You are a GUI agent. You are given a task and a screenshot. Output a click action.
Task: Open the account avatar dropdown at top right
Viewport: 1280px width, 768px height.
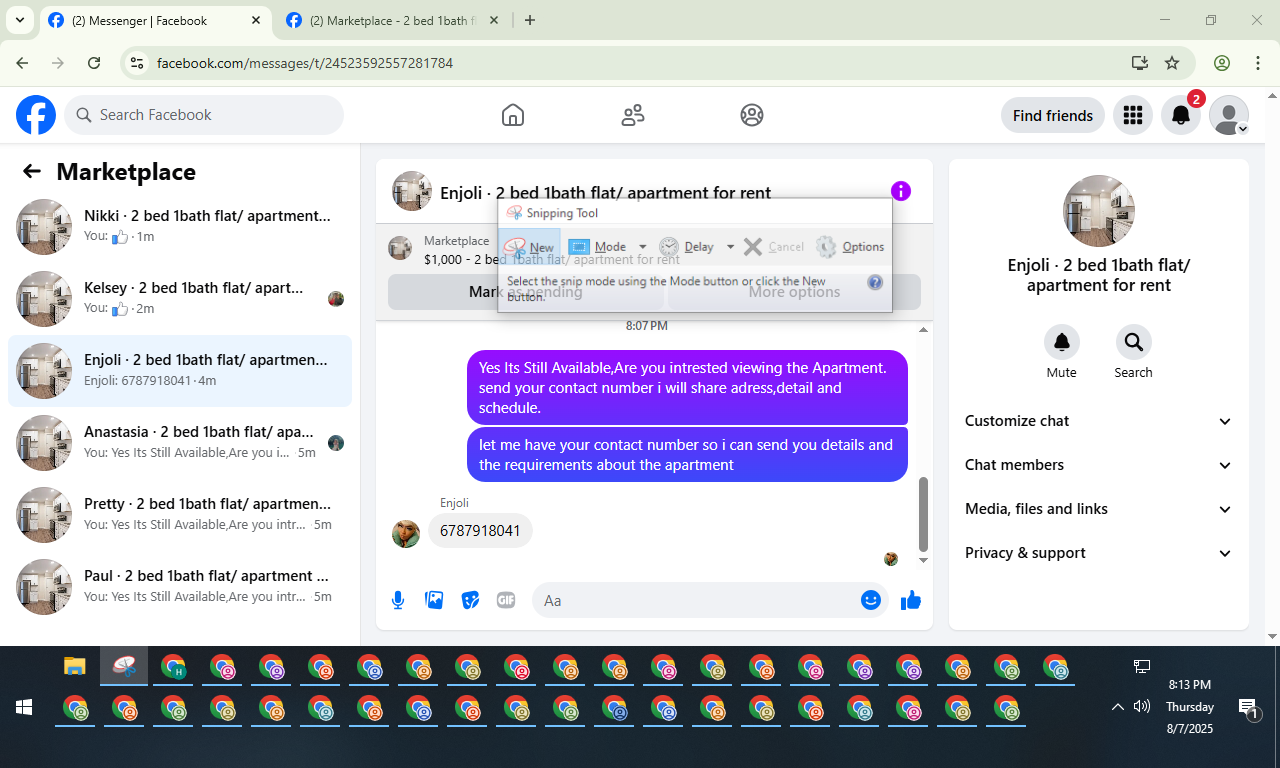[1229, 115]
